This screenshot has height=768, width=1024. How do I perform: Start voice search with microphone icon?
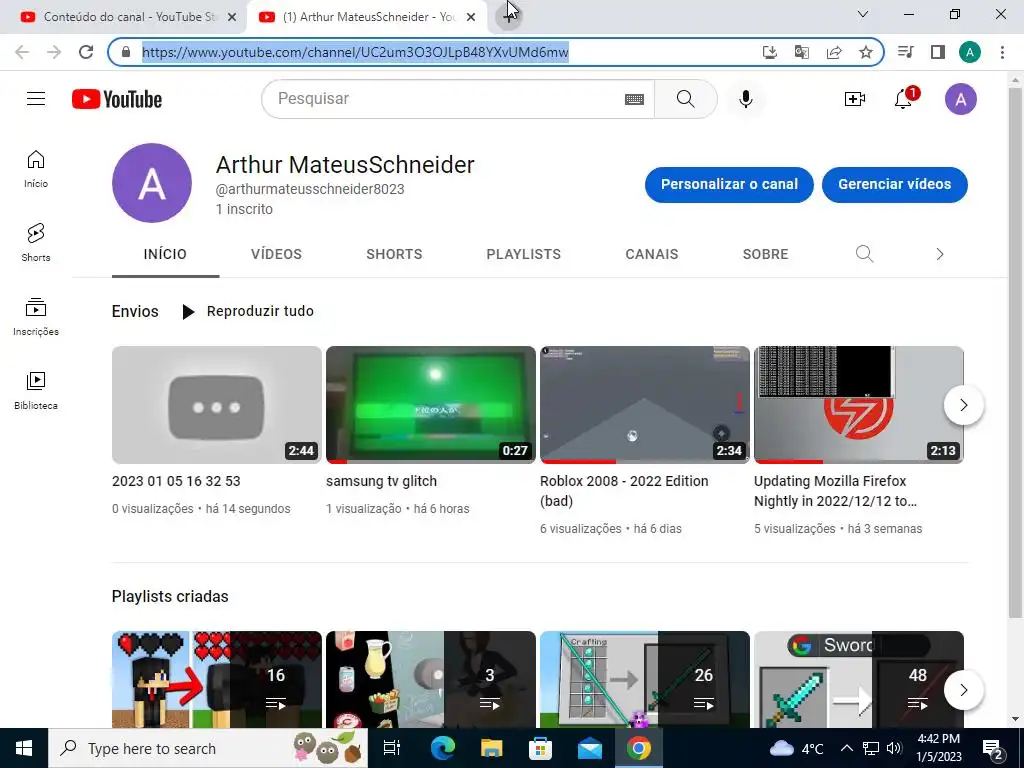(x=746, y=99)
